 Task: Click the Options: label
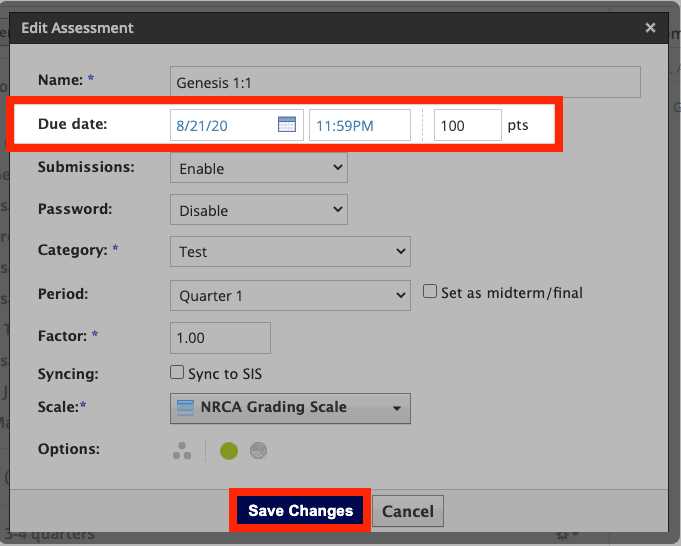69,449
